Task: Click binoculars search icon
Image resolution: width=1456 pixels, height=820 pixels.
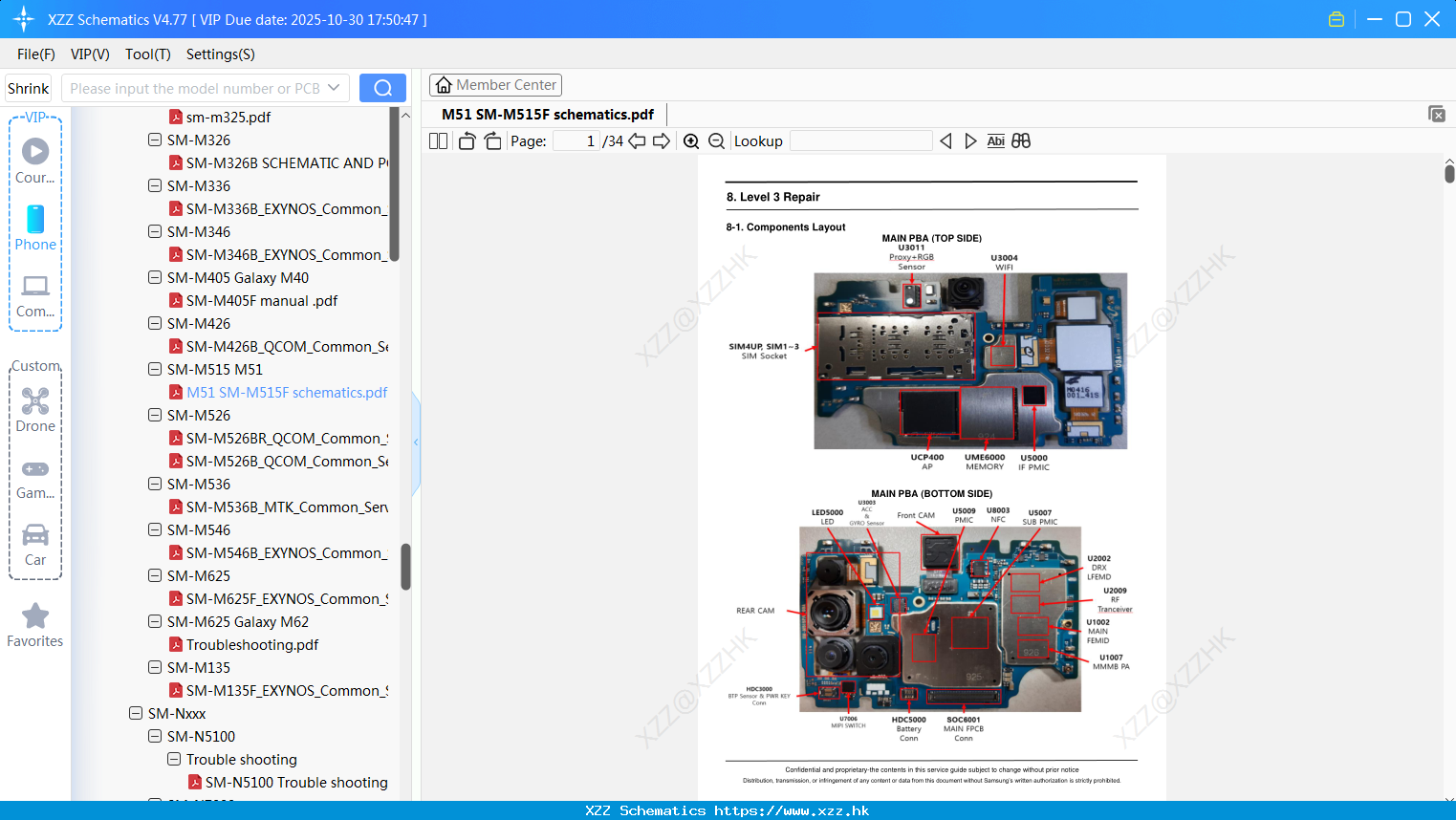Action: click(1021, 141)
